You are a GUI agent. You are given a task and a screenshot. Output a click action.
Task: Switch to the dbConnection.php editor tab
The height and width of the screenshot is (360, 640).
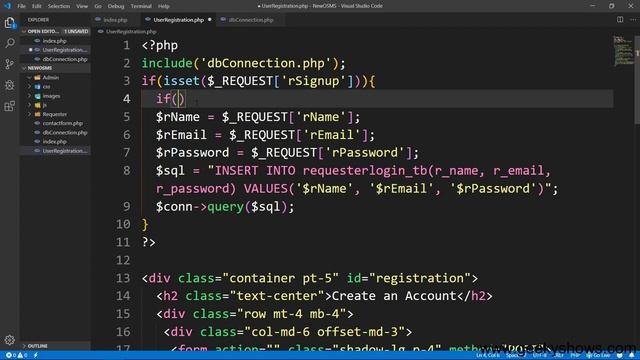point(251,20)
